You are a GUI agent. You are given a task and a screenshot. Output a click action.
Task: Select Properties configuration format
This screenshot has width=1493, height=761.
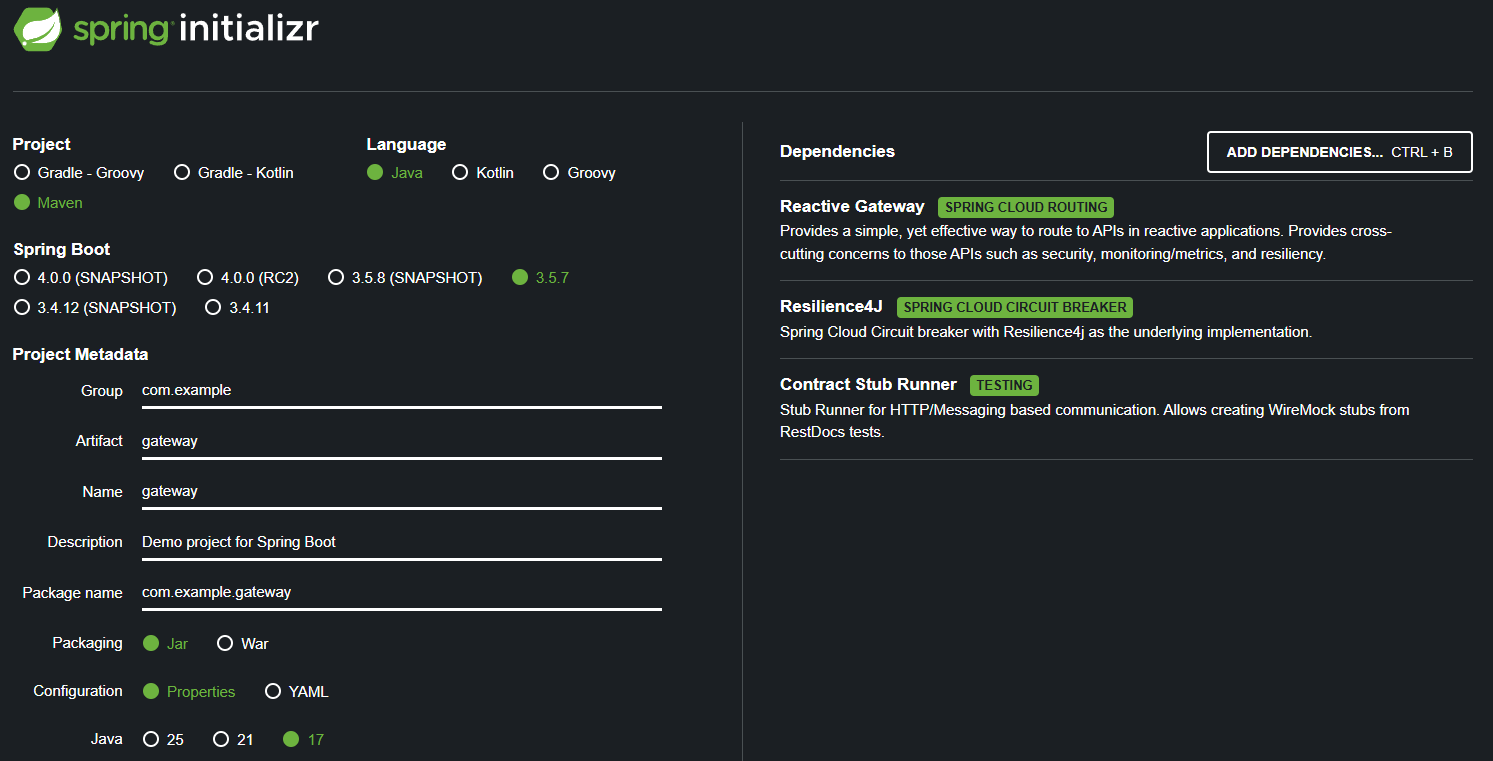[x=189, y=692]
